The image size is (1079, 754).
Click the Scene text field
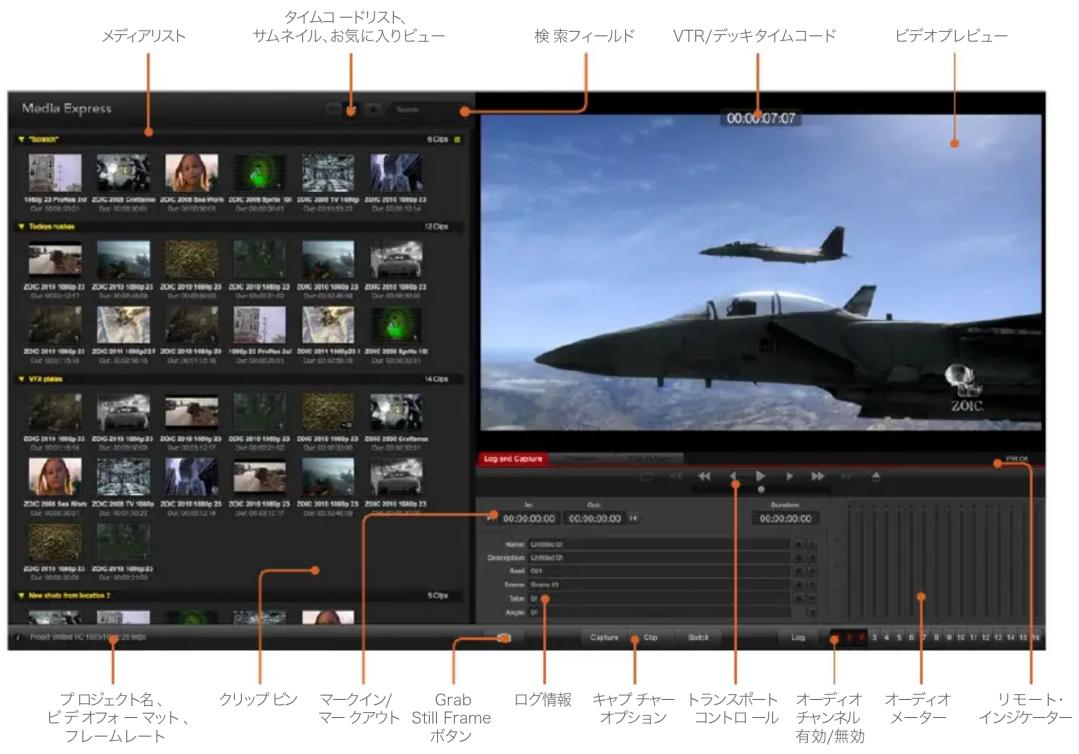[659, 585]
